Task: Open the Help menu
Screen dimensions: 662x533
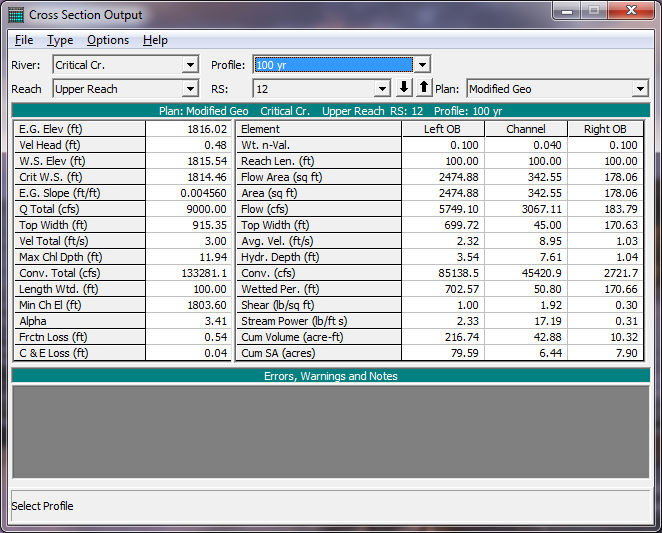Action: 155,40
